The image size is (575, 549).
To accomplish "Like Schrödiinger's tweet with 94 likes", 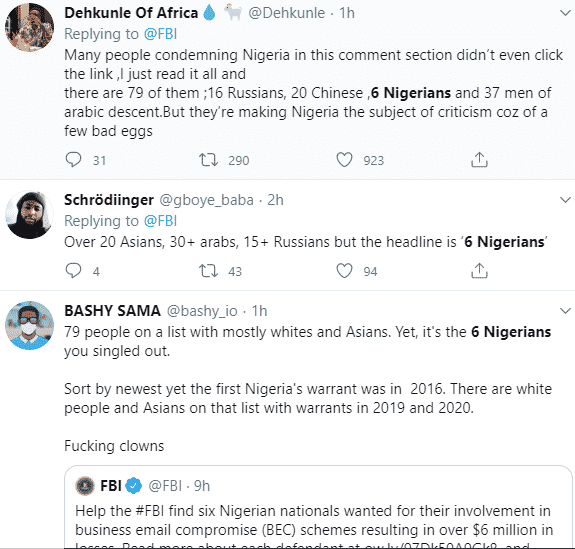I will (x=344, y=271).
